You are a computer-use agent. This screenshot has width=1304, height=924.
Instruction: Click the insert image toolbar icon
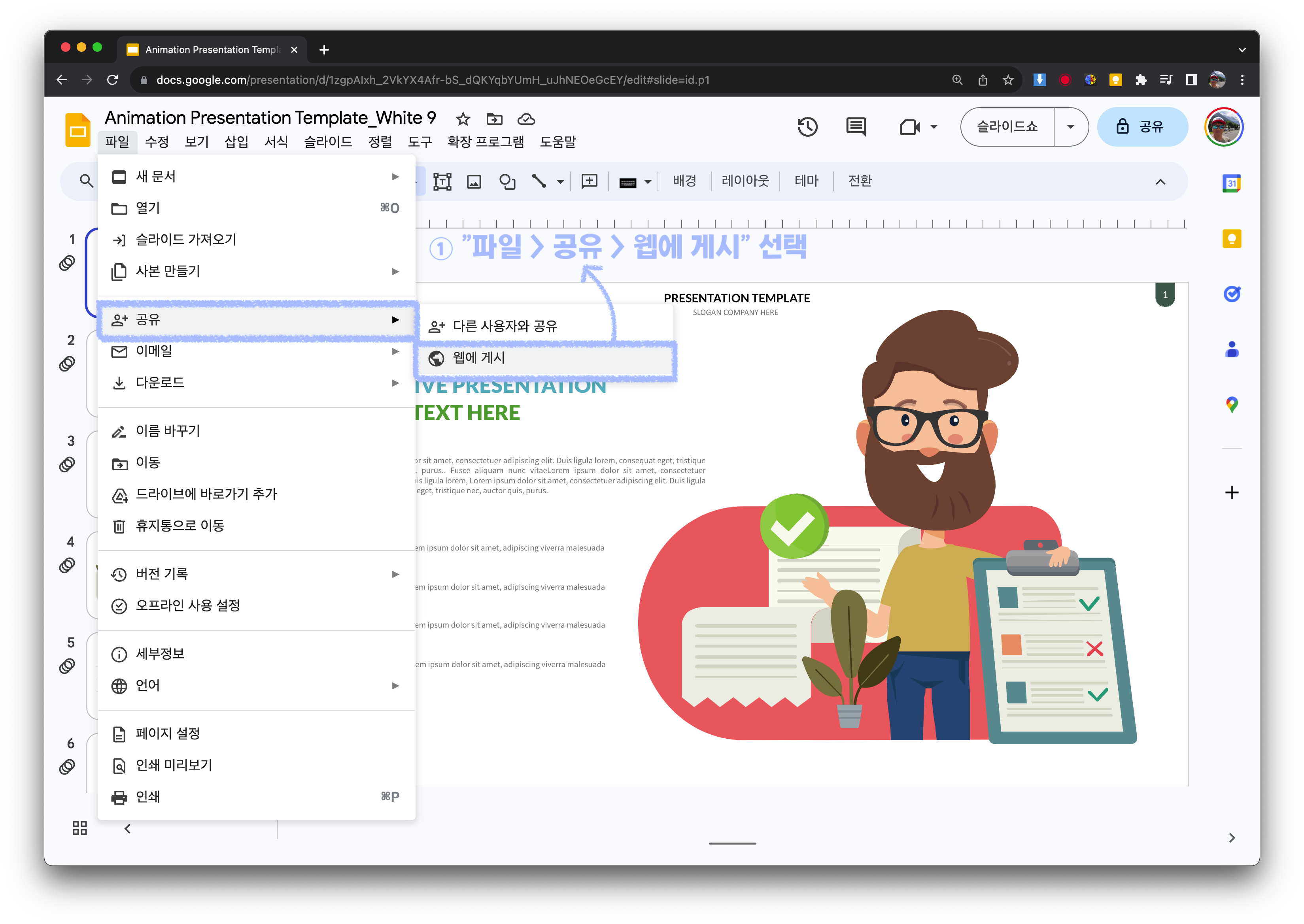(x=474, y=181)
